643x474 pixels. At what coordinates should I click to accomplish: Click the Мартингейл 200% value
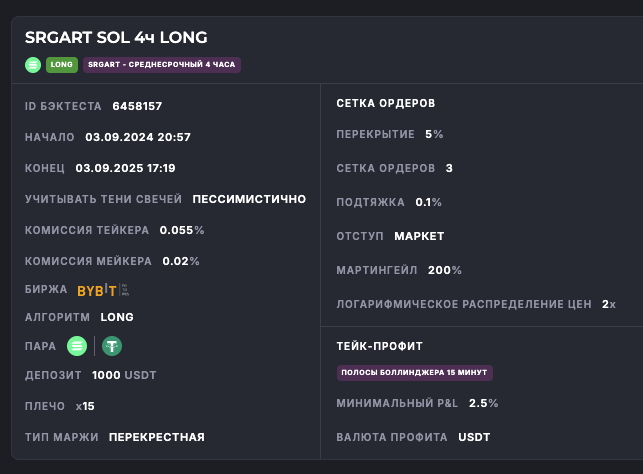444,270
